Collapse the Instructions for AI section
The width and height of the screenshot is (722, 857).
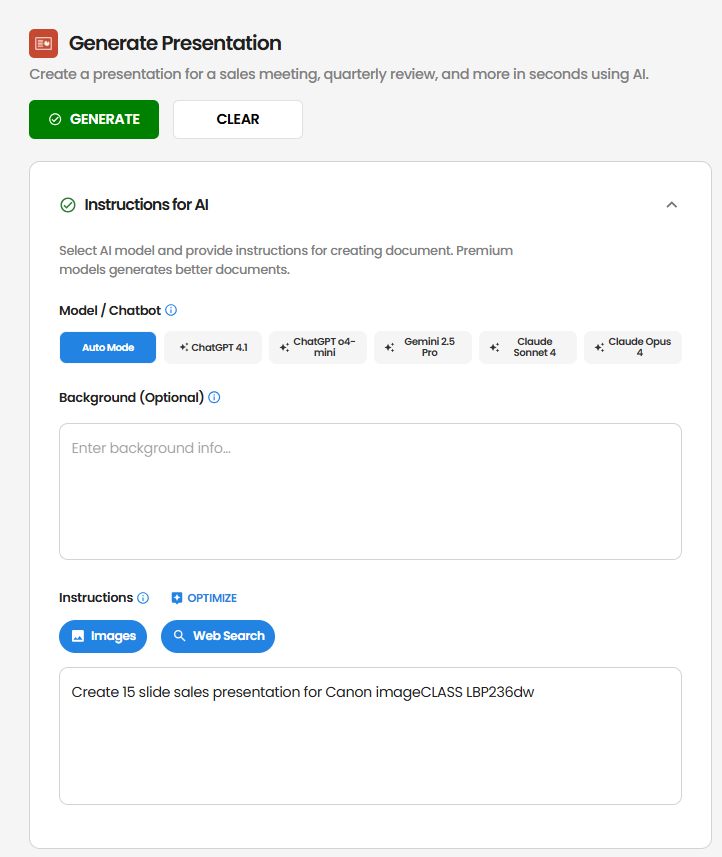point(671,204)
